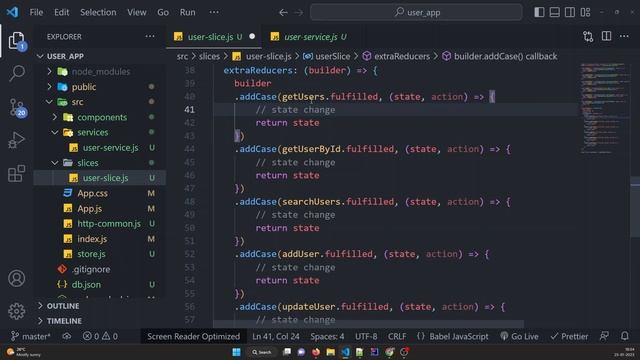Change encoding via UTF-8
This screenshot has width=640, height=360.
(366, 336)
